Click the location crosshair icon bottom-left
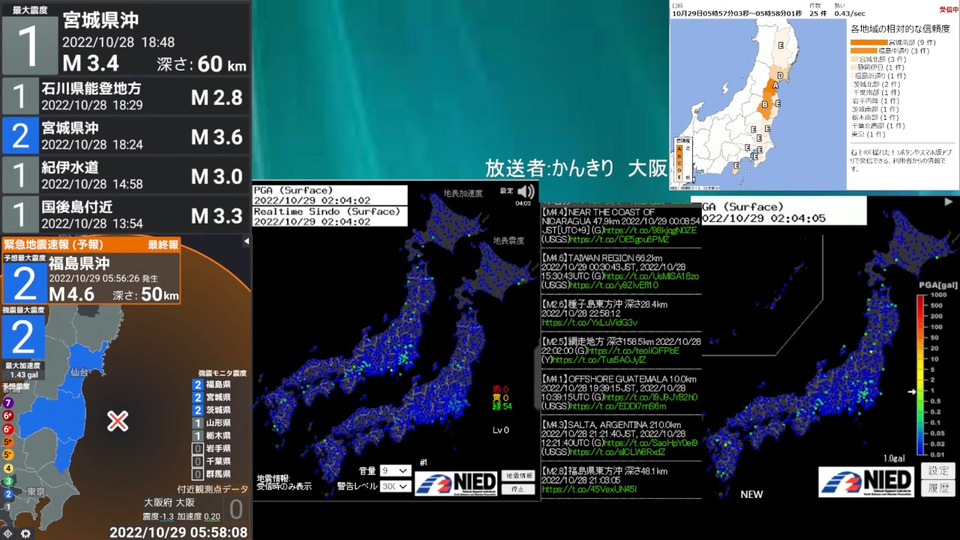Image resolution: width=960 pixels, height=540 pixels. (8, 533)
